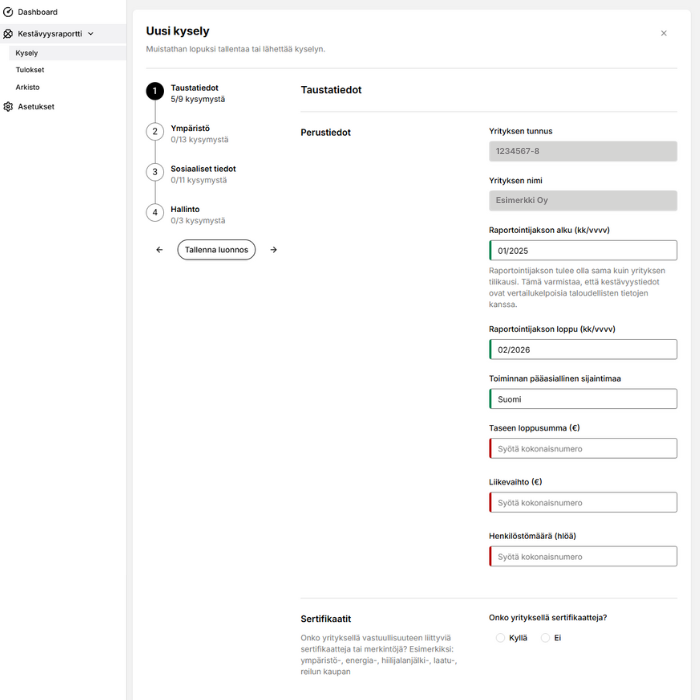
Task: Focus the Liikevaihto input field
Action: [x=583, y=503]
